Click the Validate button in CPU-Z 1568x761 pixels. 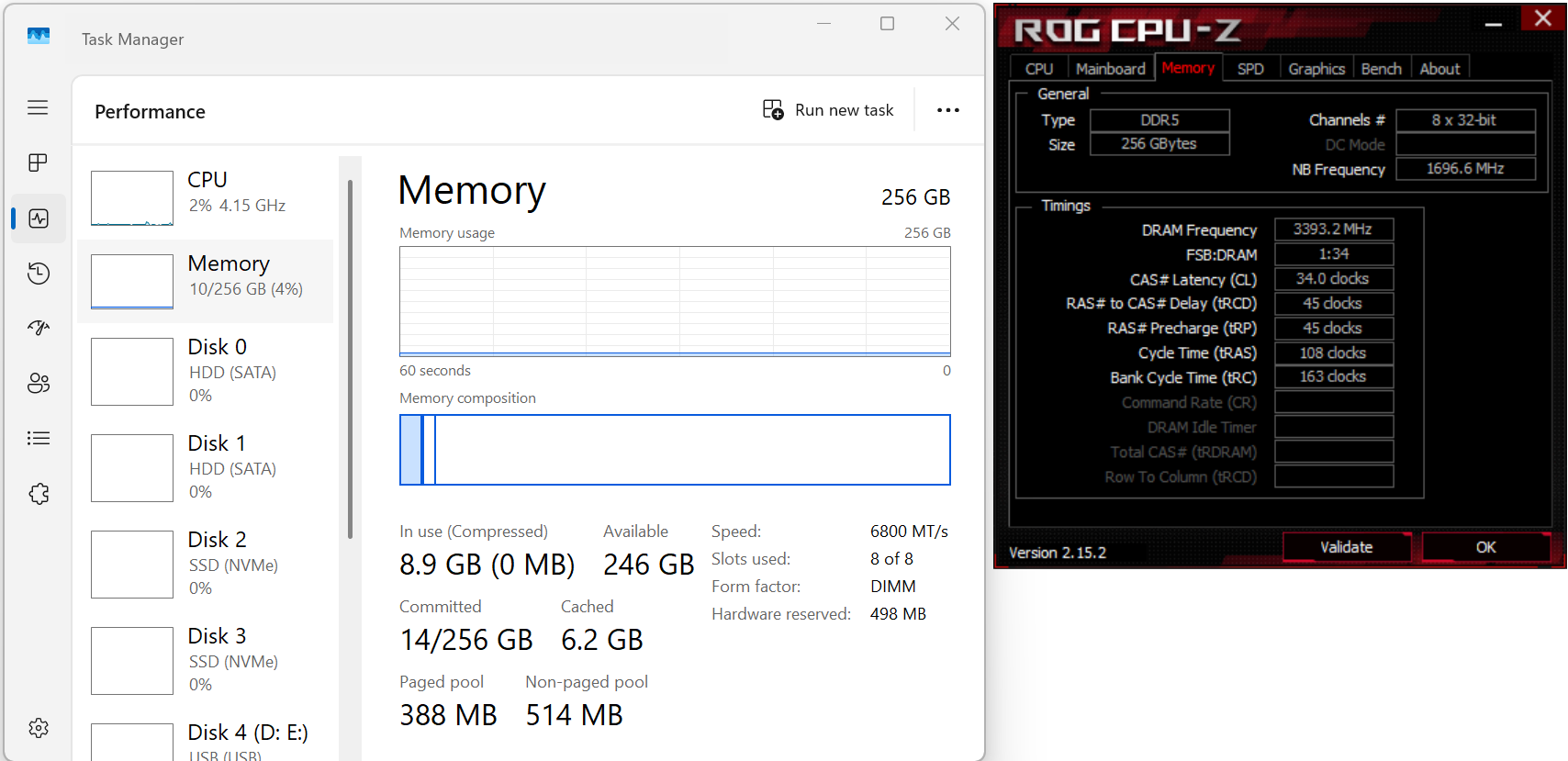pos(1346,547)
